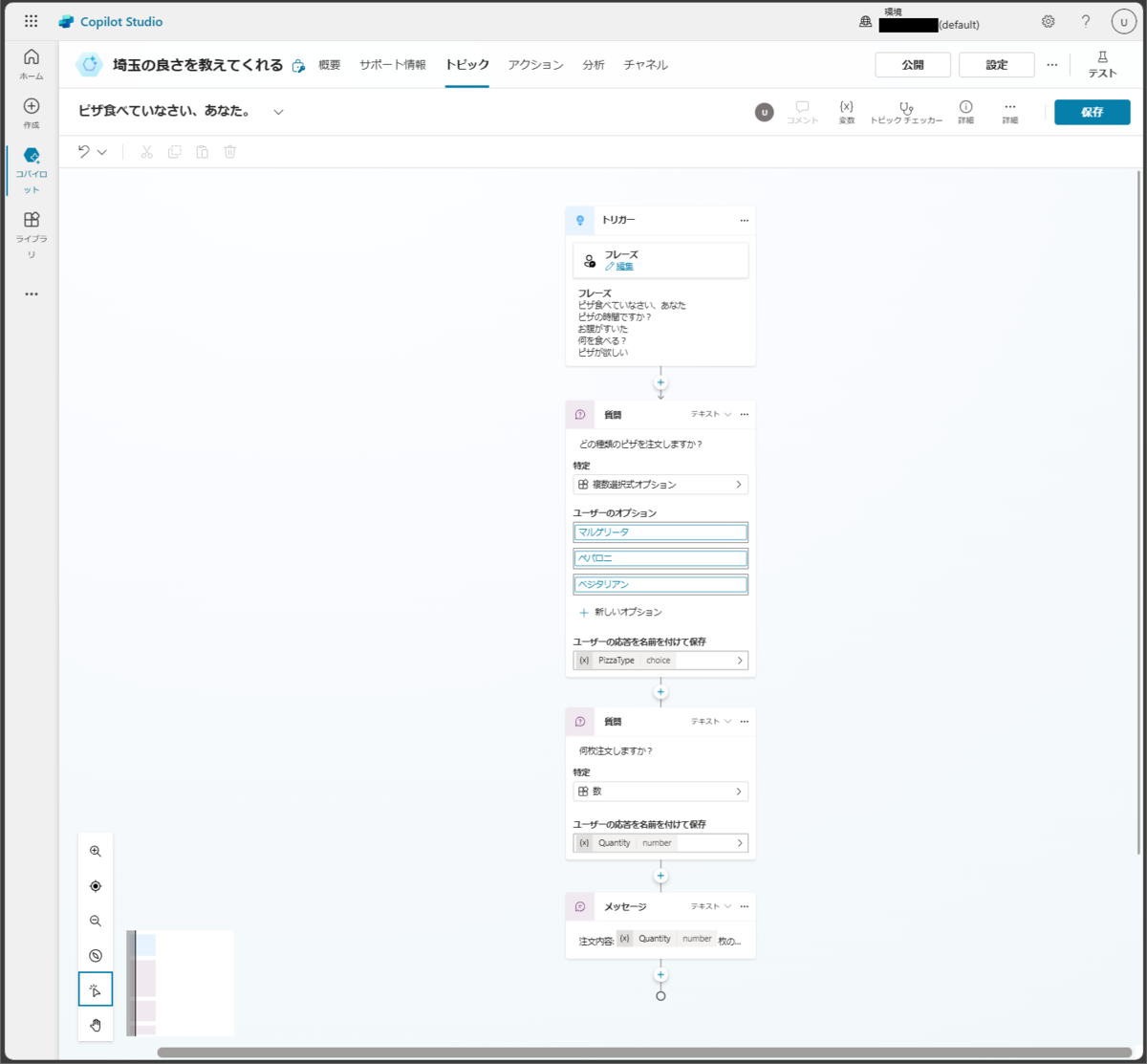Open the app launcher grid icon
The height and width of the screenshot is (1064, 1147).
[31, 21]
